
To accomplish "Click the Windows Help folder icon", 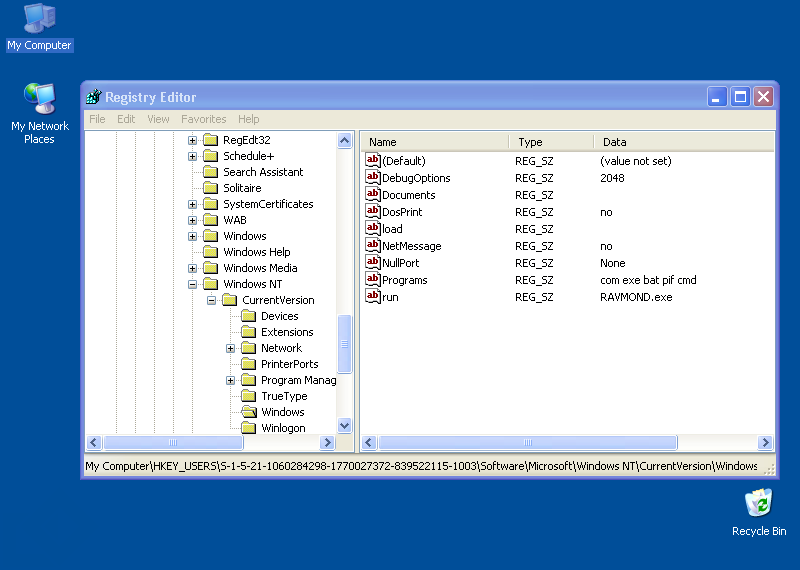I will tap(211, 252).
